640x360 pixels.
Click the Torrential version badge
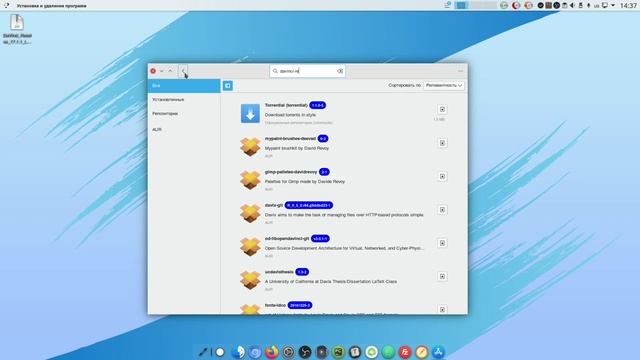click(x=318, y=105)
